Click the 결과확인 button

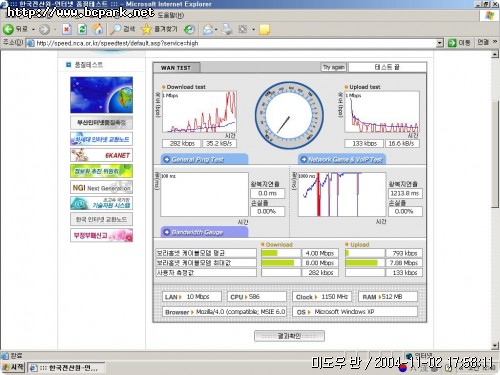[x=289, y=336]
